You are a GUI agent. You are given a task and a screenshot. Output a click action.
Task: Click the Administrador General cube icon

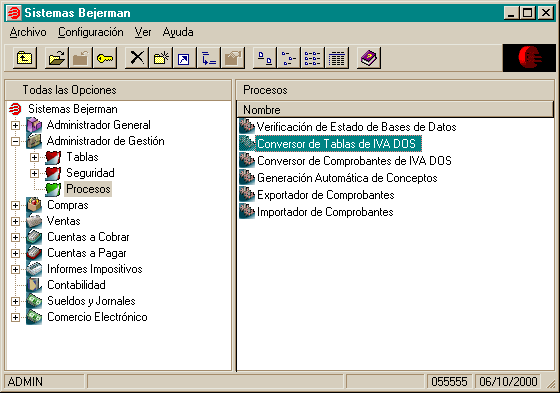[34, 125]
